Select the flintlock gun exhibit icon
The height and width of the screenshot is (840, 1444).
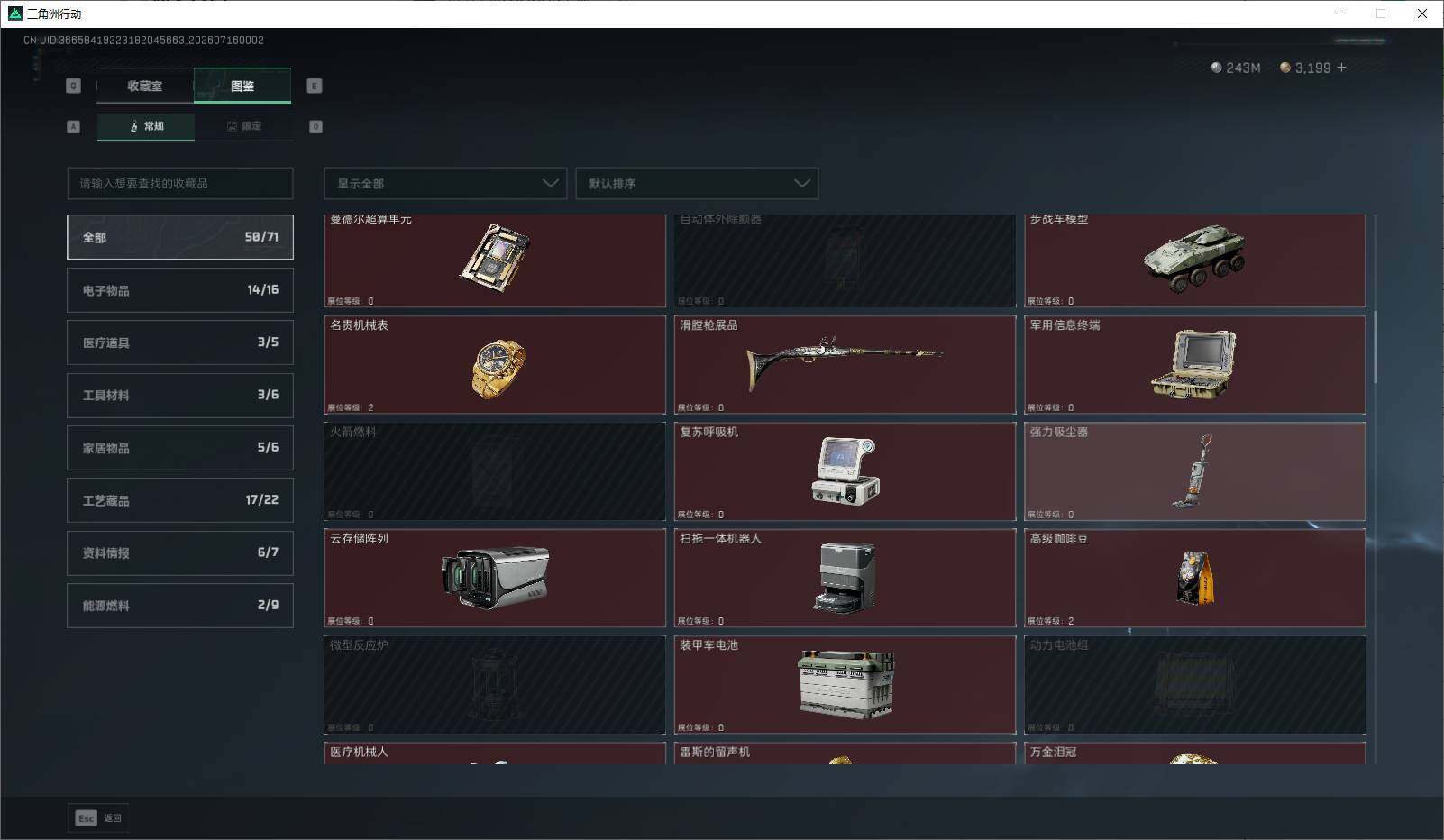click(845, 361)
